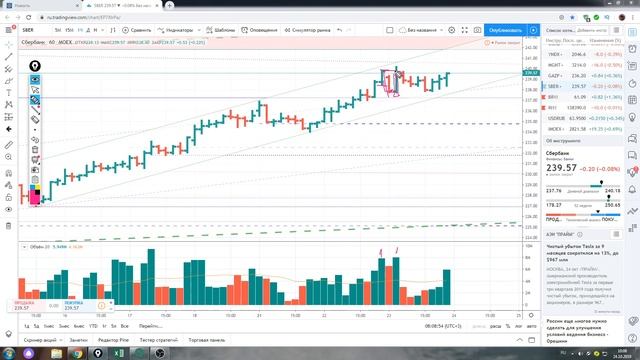
Task: Toggle lock all drawing tools
Action: point(9,198)
